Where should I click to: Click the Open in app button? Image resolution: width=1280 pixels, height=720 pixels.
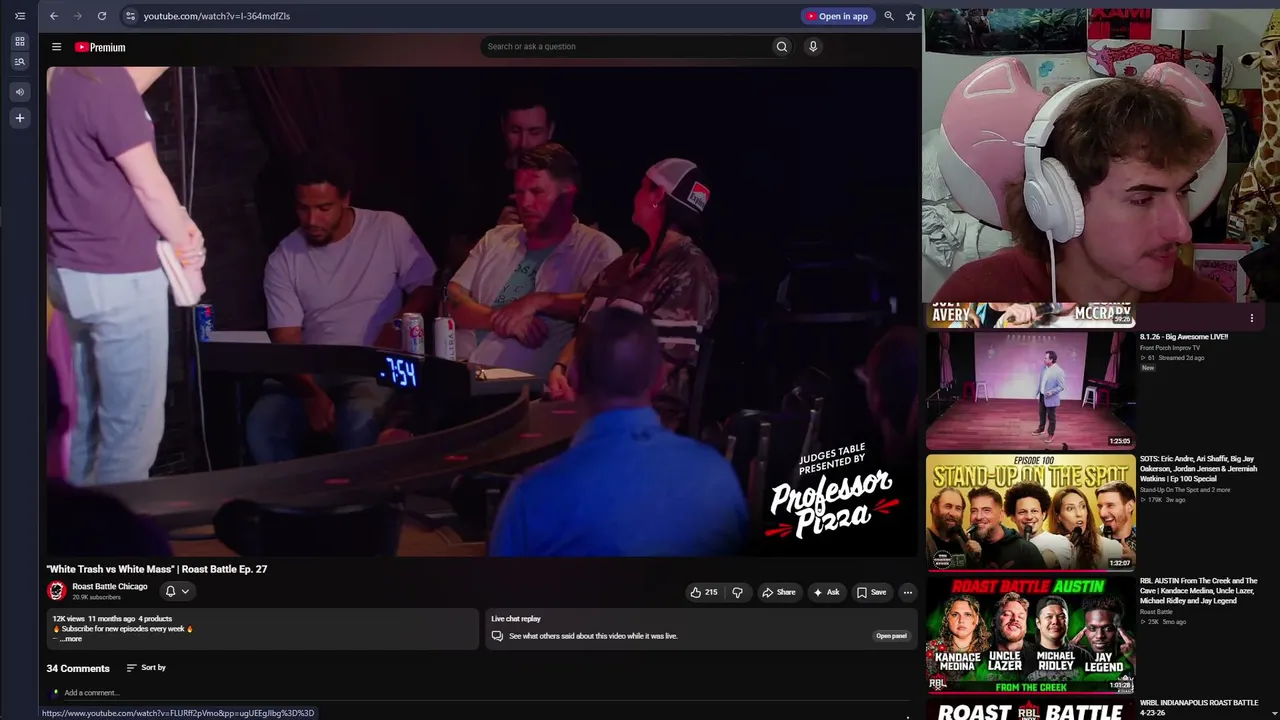pyautogui.click(x=837, y=16)
